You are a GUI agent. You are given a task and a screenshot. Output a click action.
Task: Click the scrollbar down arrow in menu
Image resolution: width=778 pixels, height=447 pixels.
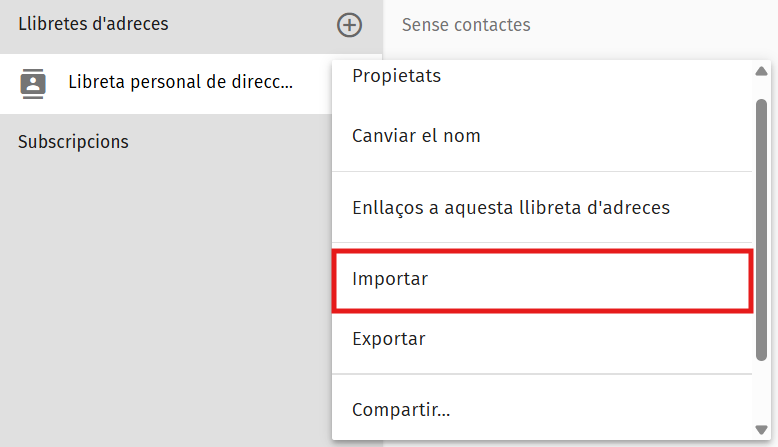(761, 429)
